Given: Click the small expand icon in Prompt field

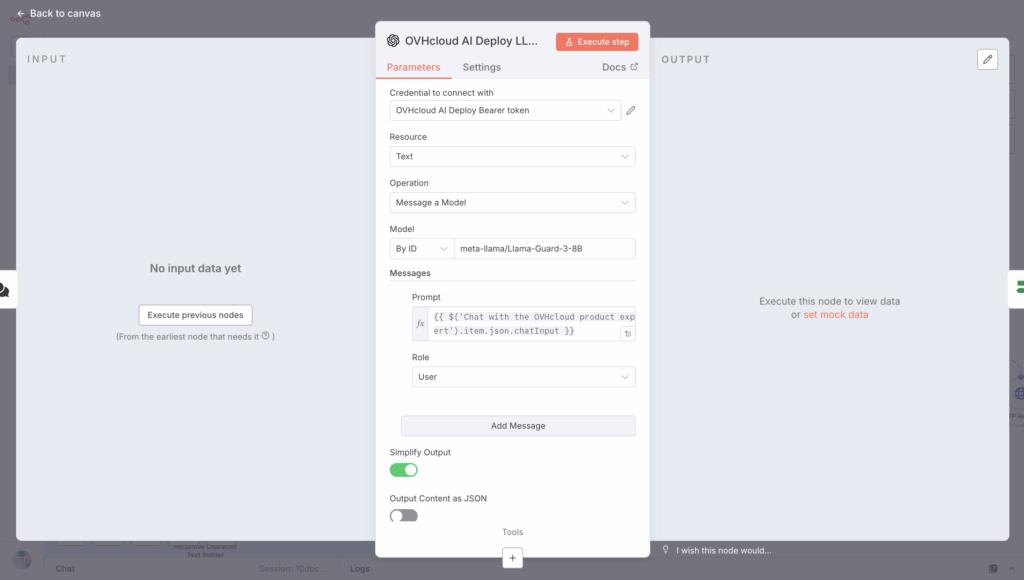Looking at the screenshot, I should (627, 334).
